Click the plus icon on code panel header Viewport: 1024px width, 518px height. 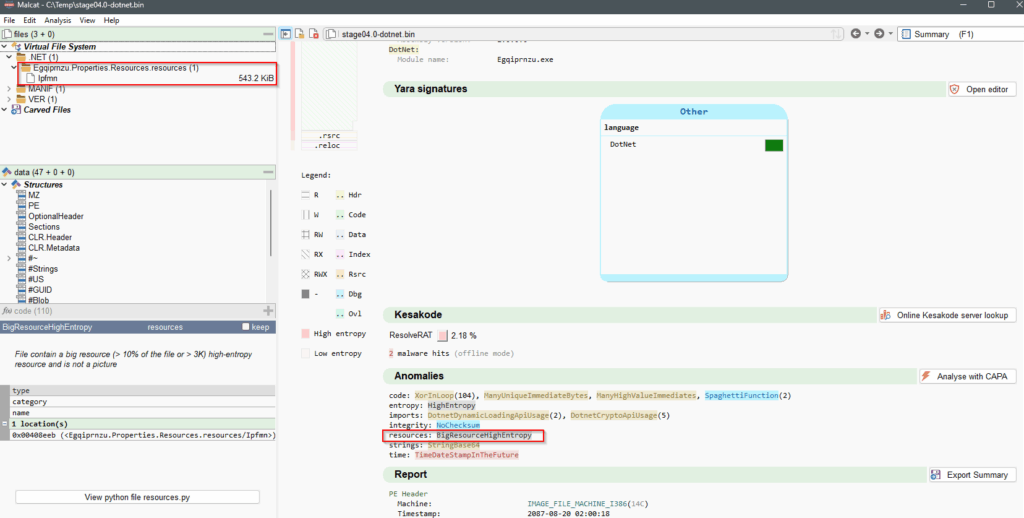(268, 311)
